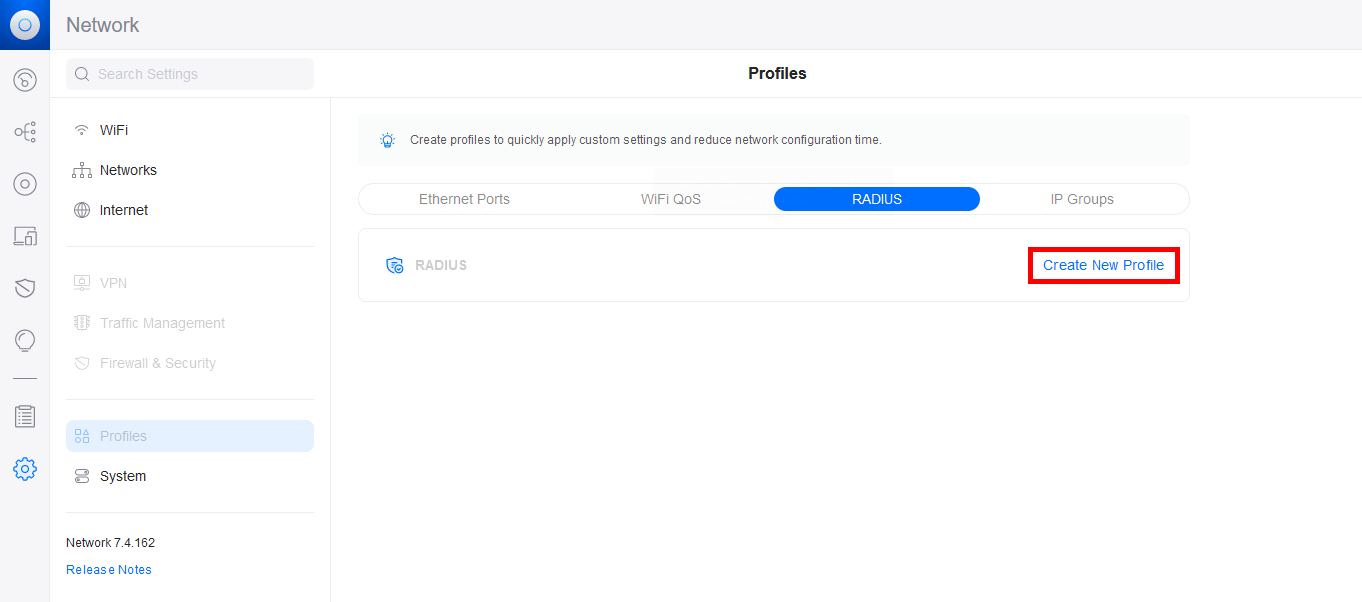The image size is (1362, 602).
Task: Create a new RADIUS profile
Action: 1103,264
